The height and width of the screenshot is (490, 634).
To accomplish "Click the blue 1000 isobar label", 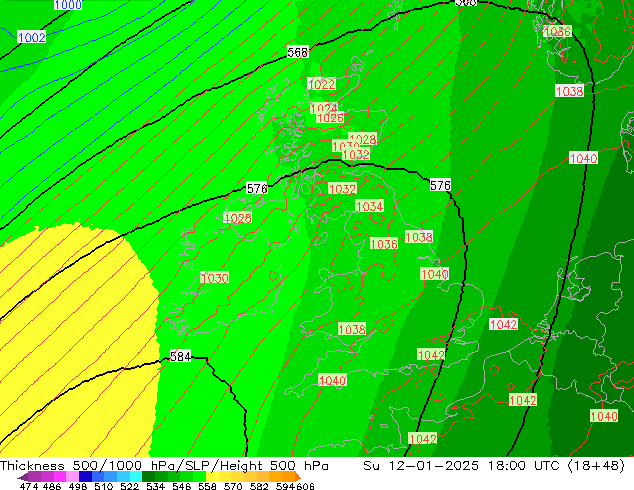I will click(68, 5).
